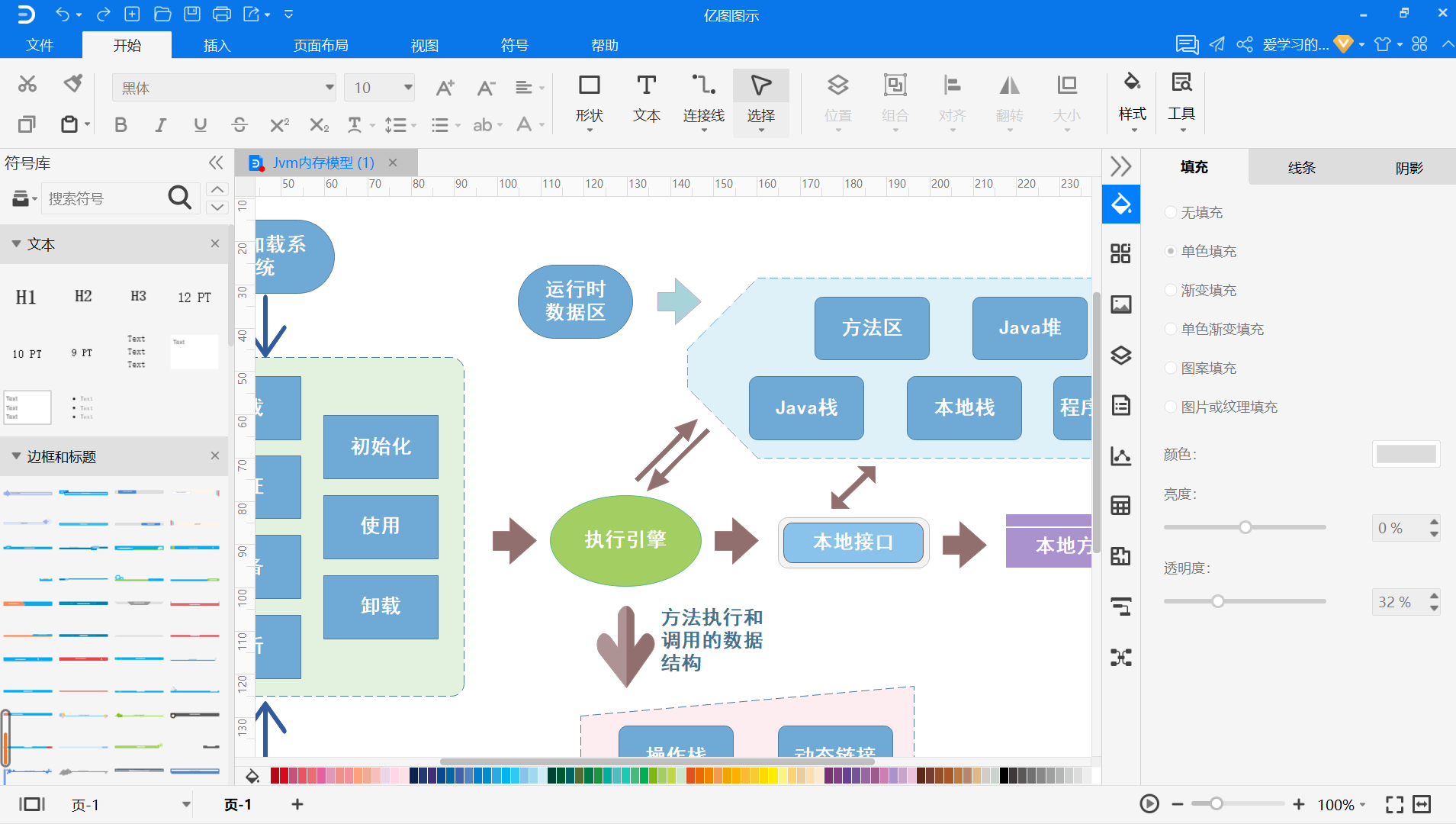Collapse the symbol library panel chevrons

click(x=216, y=163)
